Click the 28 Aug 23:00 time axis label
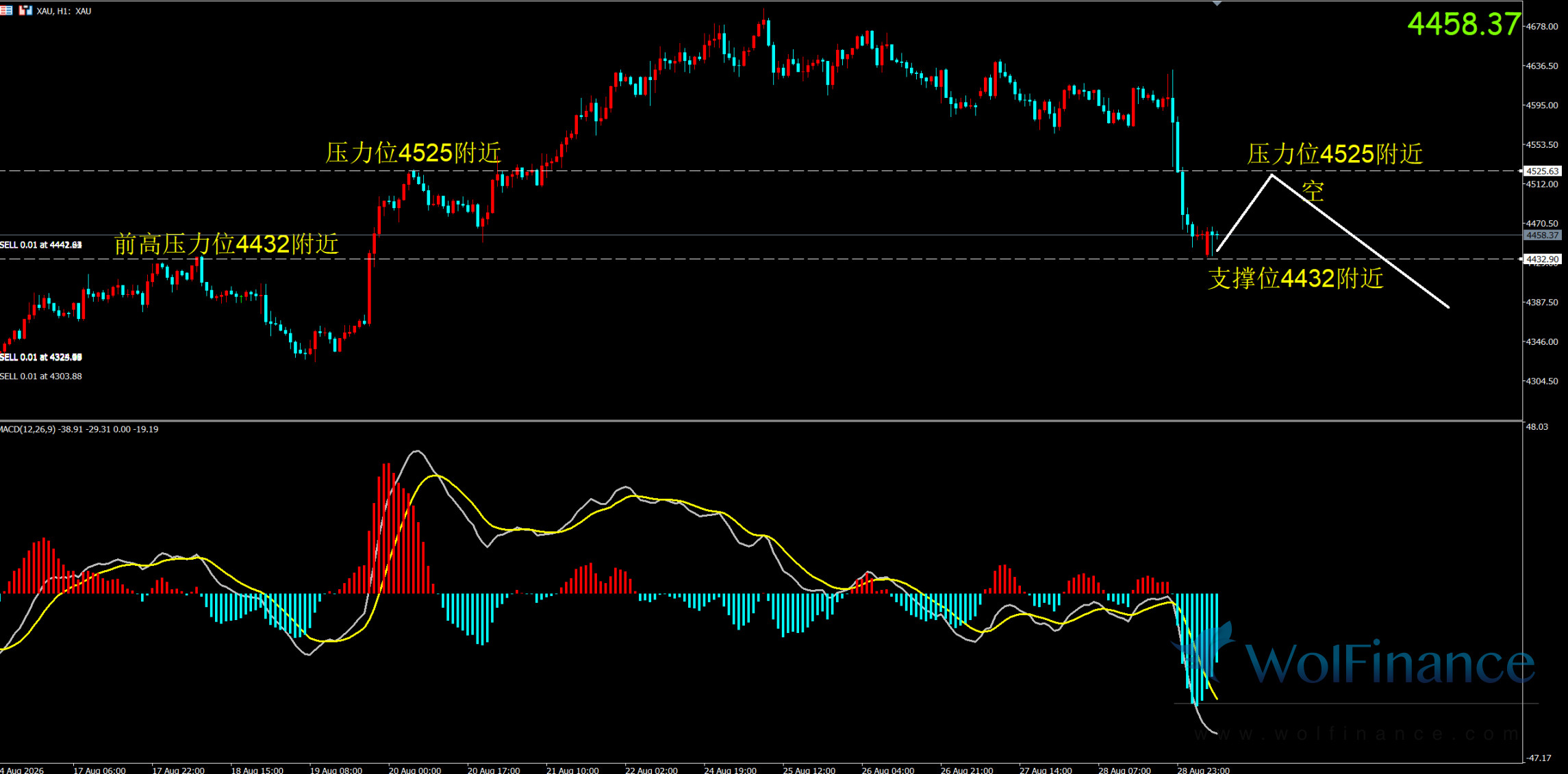The width and height of the screenshot is (1568, 774). click(x=1203, y=770)
